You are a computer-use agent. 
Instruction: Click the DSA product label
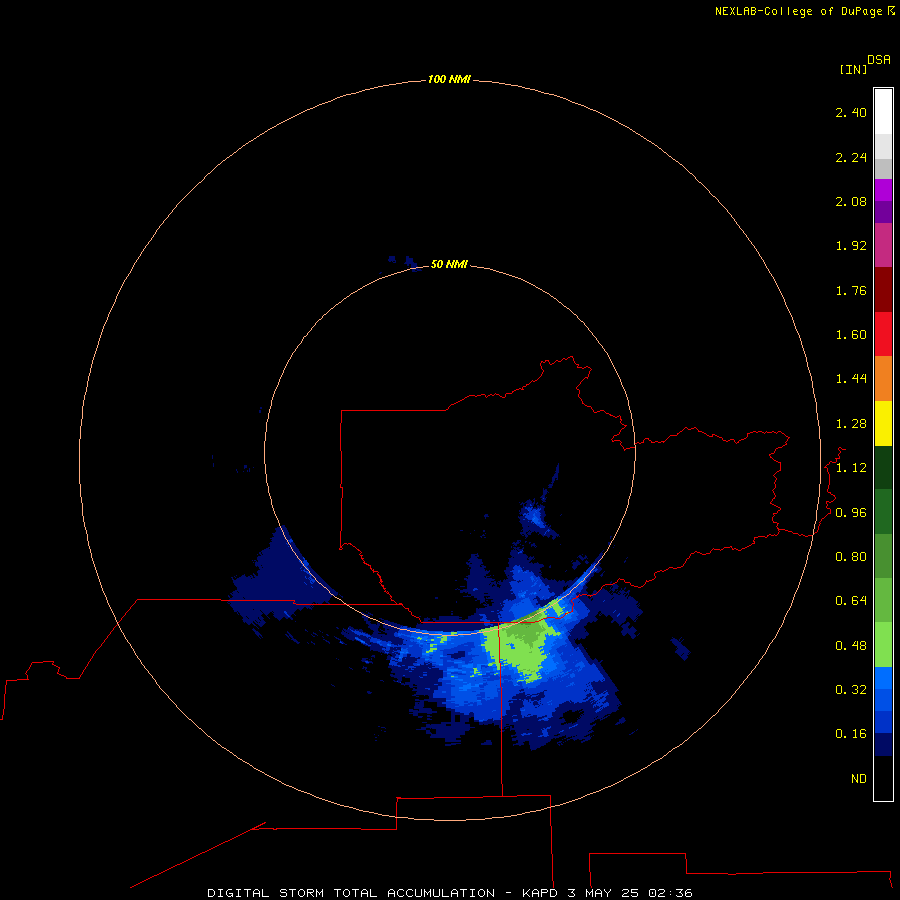[x=879, y=60]
